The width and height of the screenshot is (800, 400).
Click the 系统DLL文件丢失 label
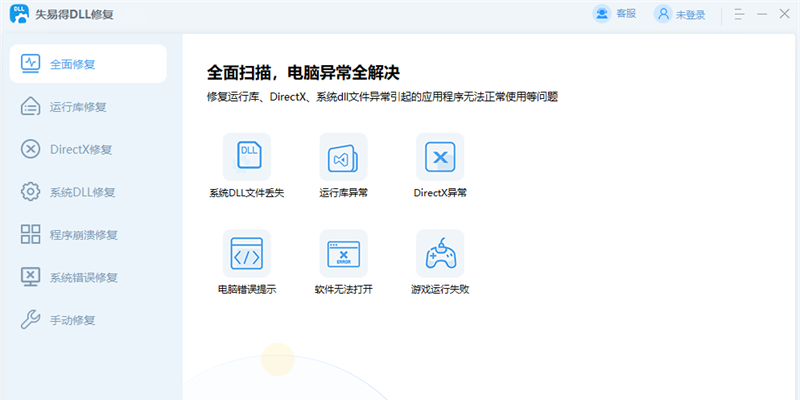[x=247, y=193]
